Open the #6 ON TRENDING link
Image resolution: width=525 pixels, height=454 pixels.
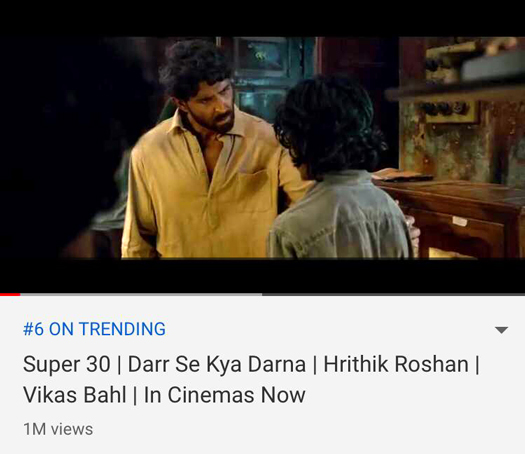click(94, 329)
